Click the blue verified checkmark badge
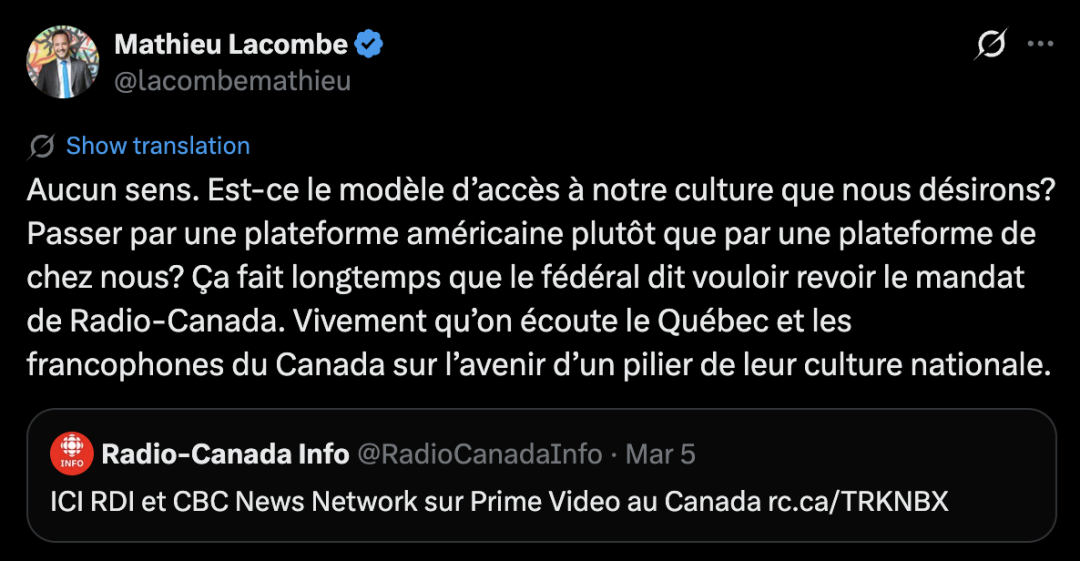The height and width of the screenshot is (561, 1080). (x=370, y=44)
